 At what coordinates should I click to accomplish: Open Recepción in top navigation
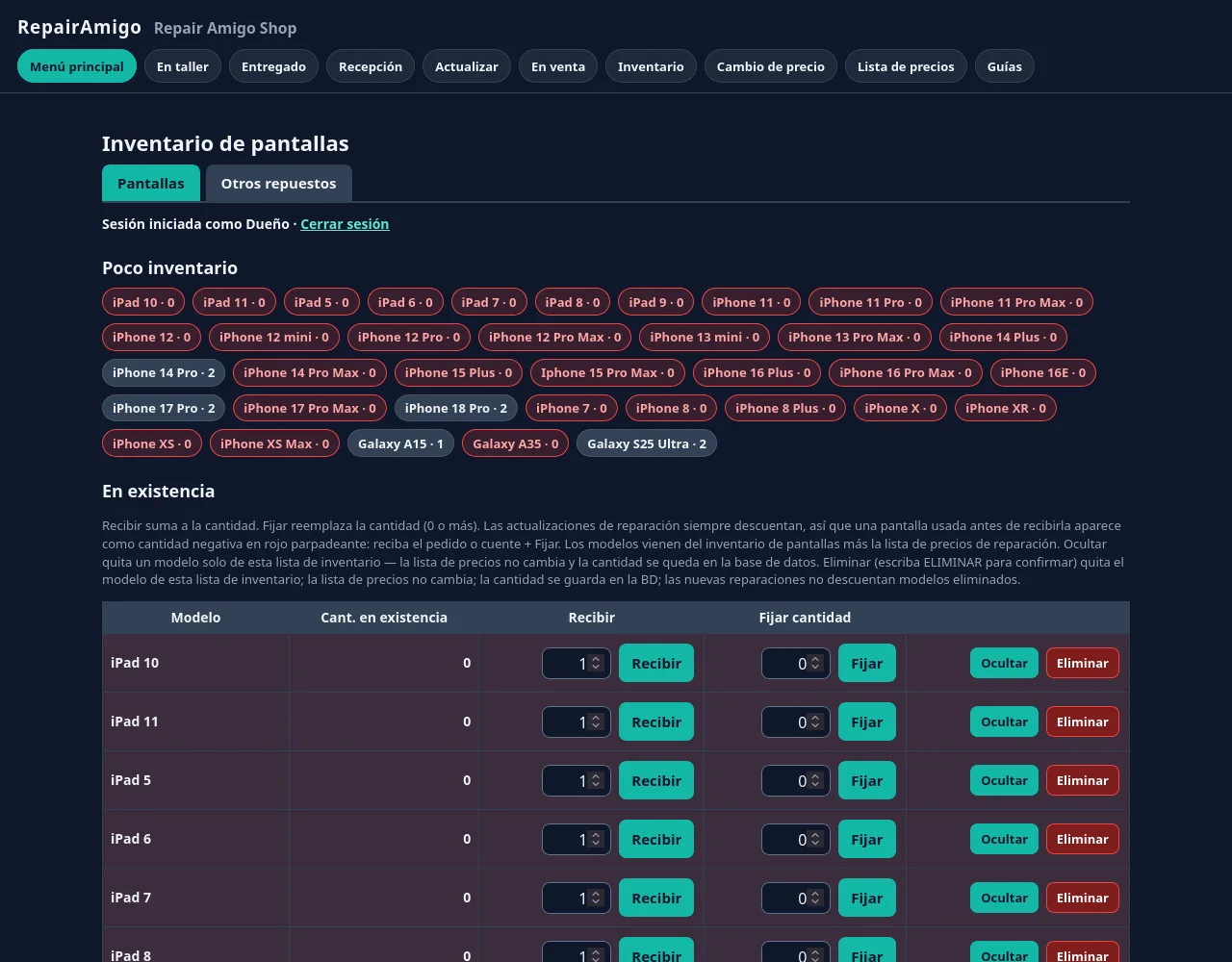pyautogui.click(x=371, y=66)
